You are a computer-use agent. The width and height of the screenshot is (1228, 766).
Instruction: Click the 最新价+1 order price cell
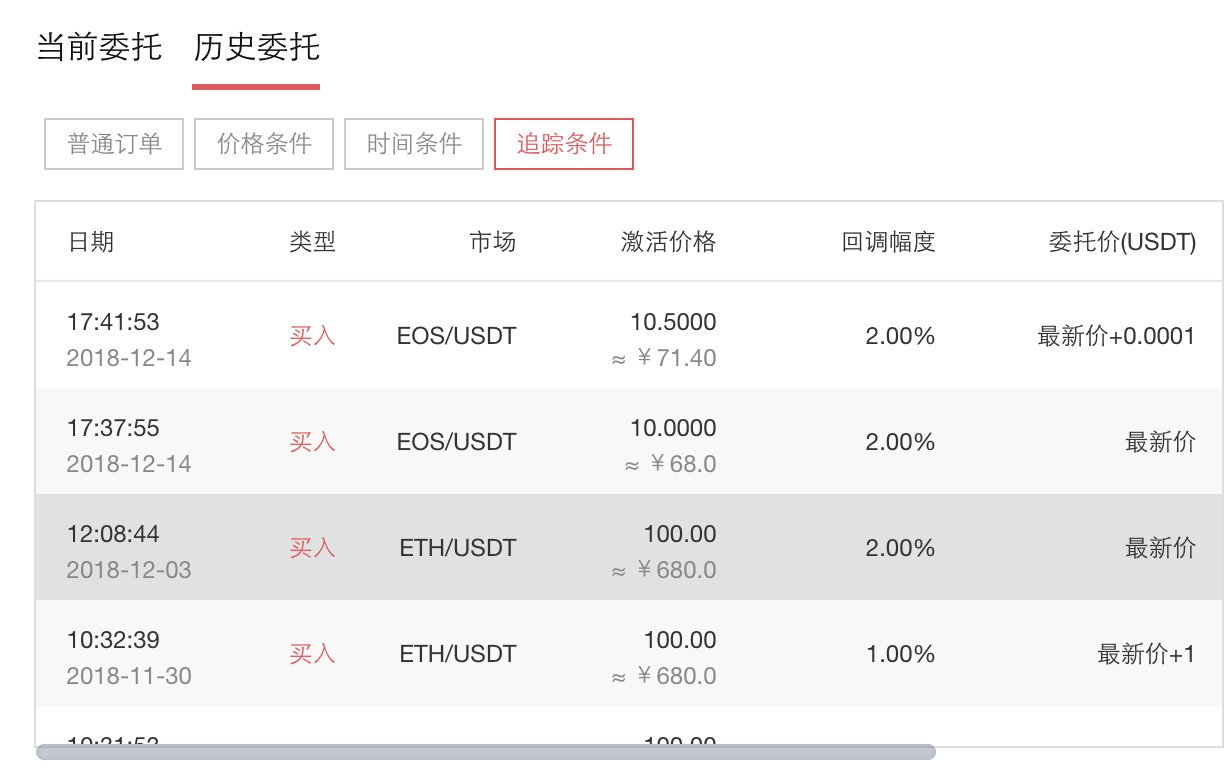pos(1146,654)
